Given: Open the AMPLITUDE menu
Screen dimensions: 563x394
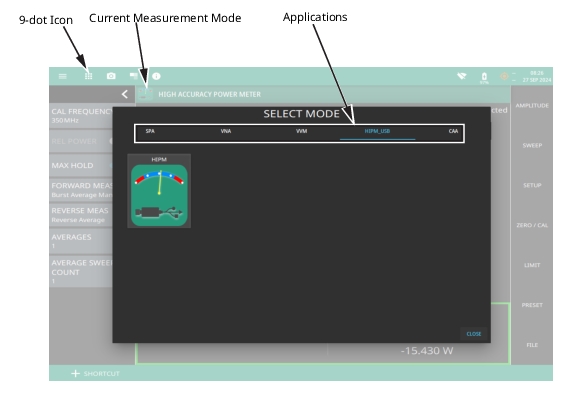Looking at the screenshot, I should pos(532,106).
